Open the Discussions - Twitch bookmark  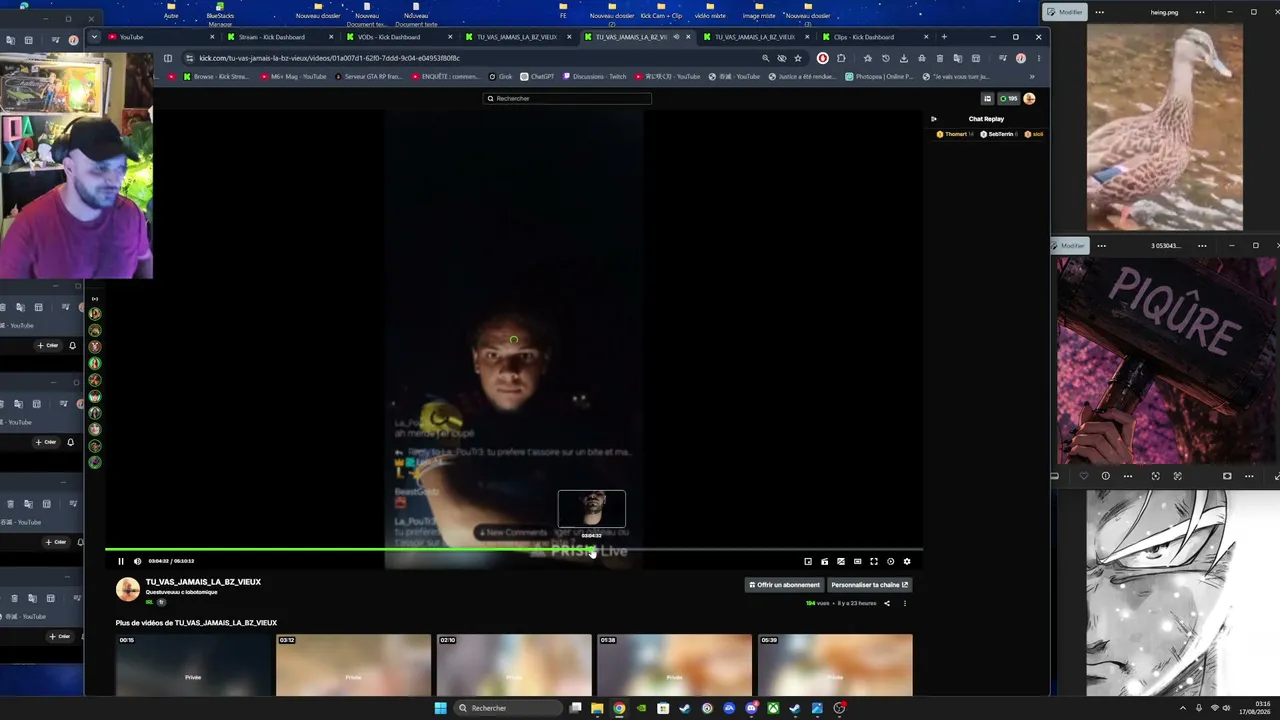pos(595,76)
